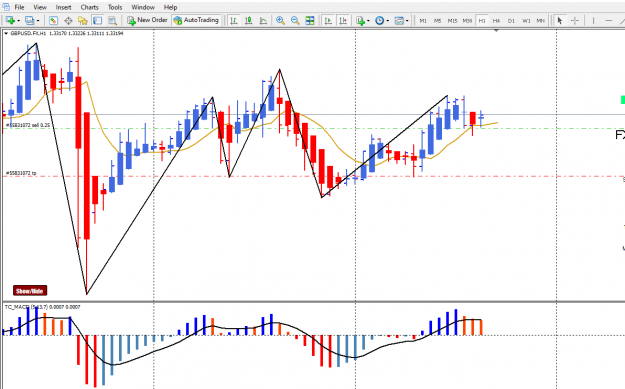625x389 pixels.
Task: Click the sell 0.25 order line label
Action: [x=28, y=125]
